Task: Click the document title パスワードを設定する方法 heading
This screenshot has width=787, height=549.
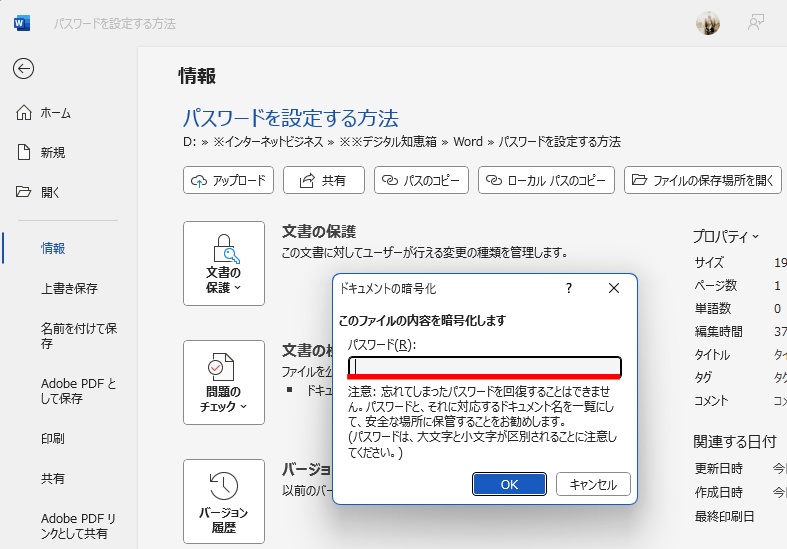Action: (290, 118)
